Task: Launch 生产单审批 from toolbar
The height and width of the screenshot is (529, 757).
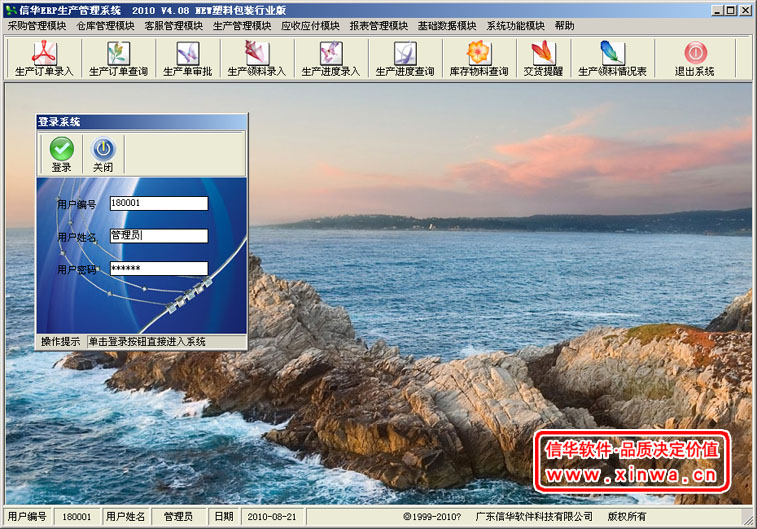Action: pyautogui.click(x=188, y=59)
